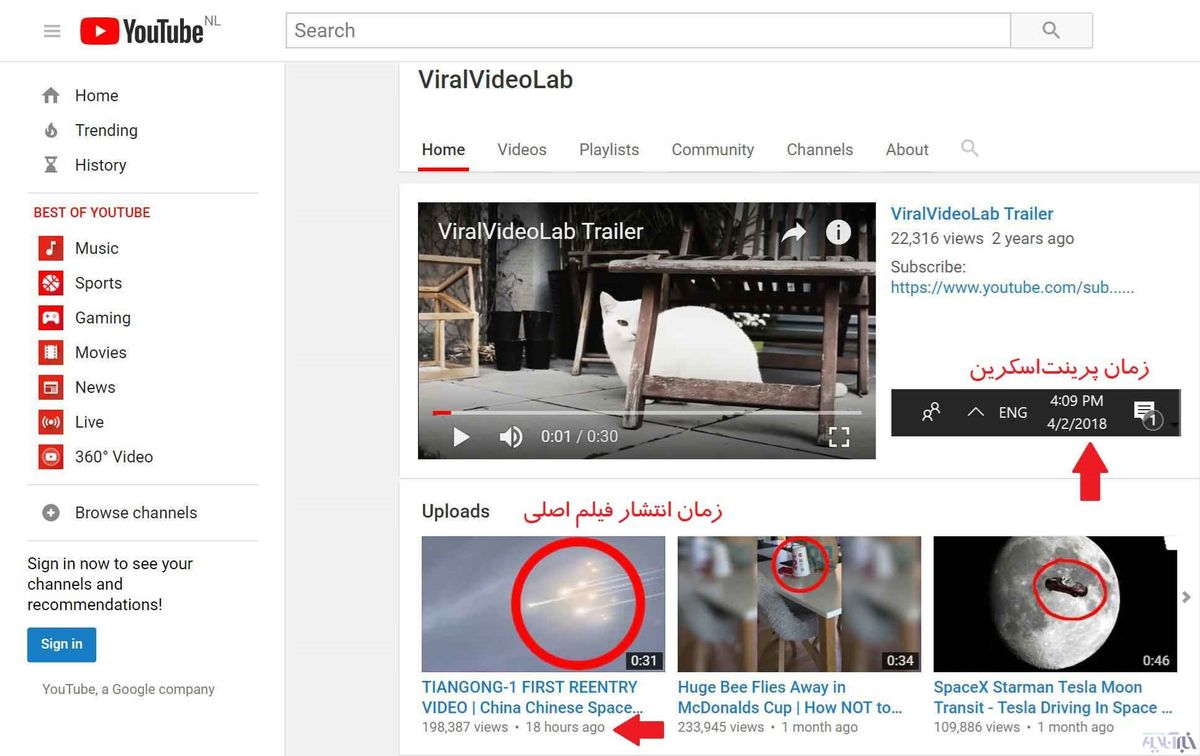Open 360° Video under Best of YouTube
Viewport: 1200px width, 756px height.
(x=114, y=457)
